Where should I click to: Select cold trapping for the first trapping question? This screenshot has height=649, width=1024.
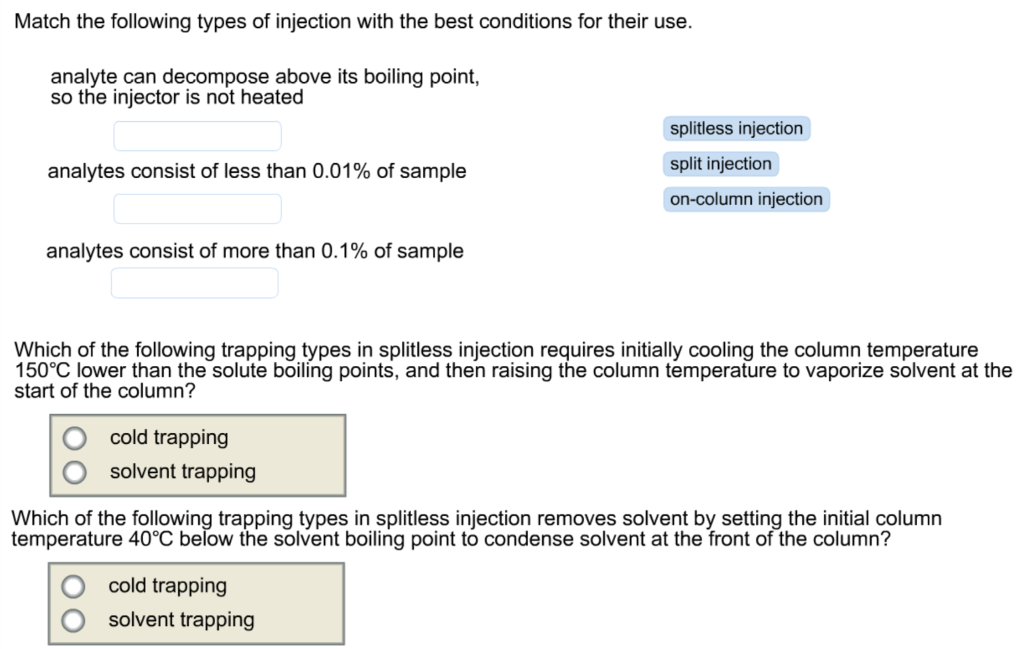pos(73,437)
